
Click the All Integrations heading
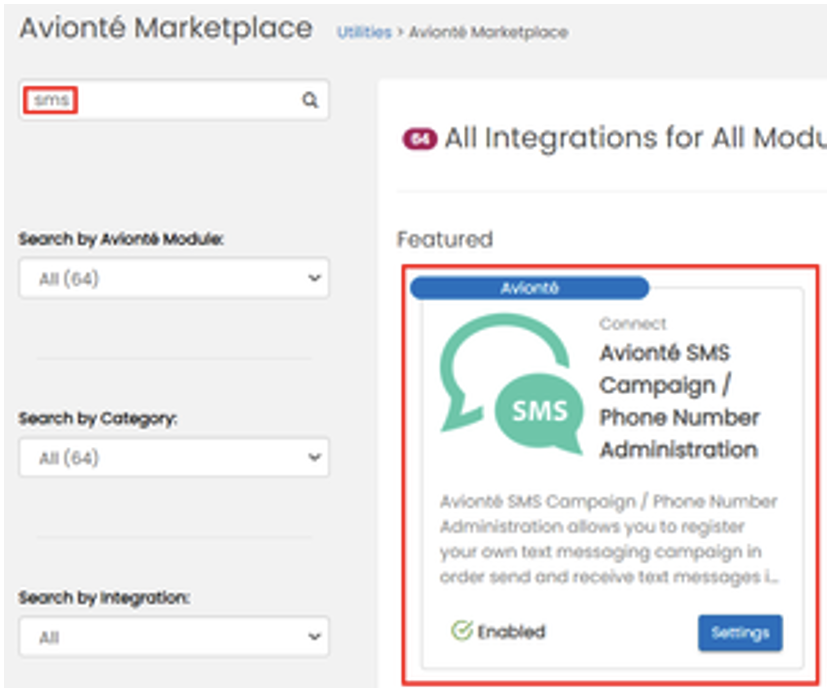pyautogui.click(x=636, y=138)
